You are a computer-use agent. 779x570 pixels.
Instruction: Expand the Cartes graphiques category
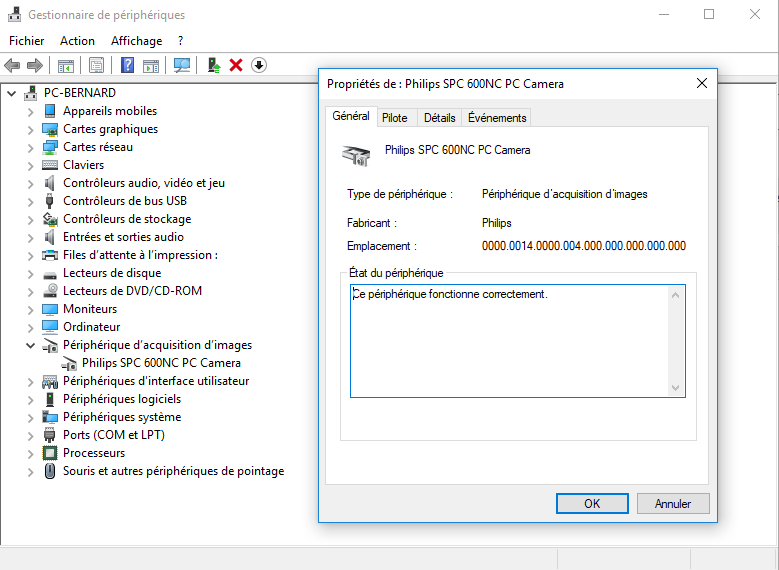point(30,130)
